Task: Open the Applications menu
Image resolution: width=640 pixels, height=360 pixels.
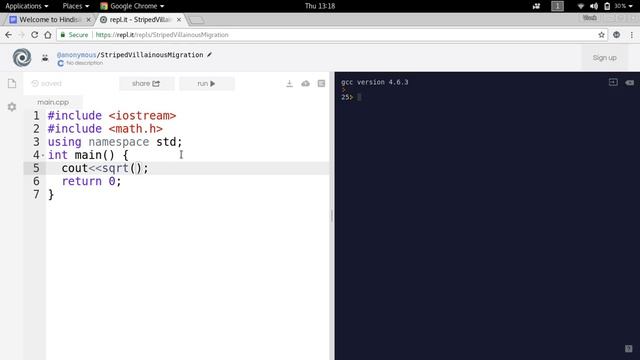Action: tap(27, 6)
